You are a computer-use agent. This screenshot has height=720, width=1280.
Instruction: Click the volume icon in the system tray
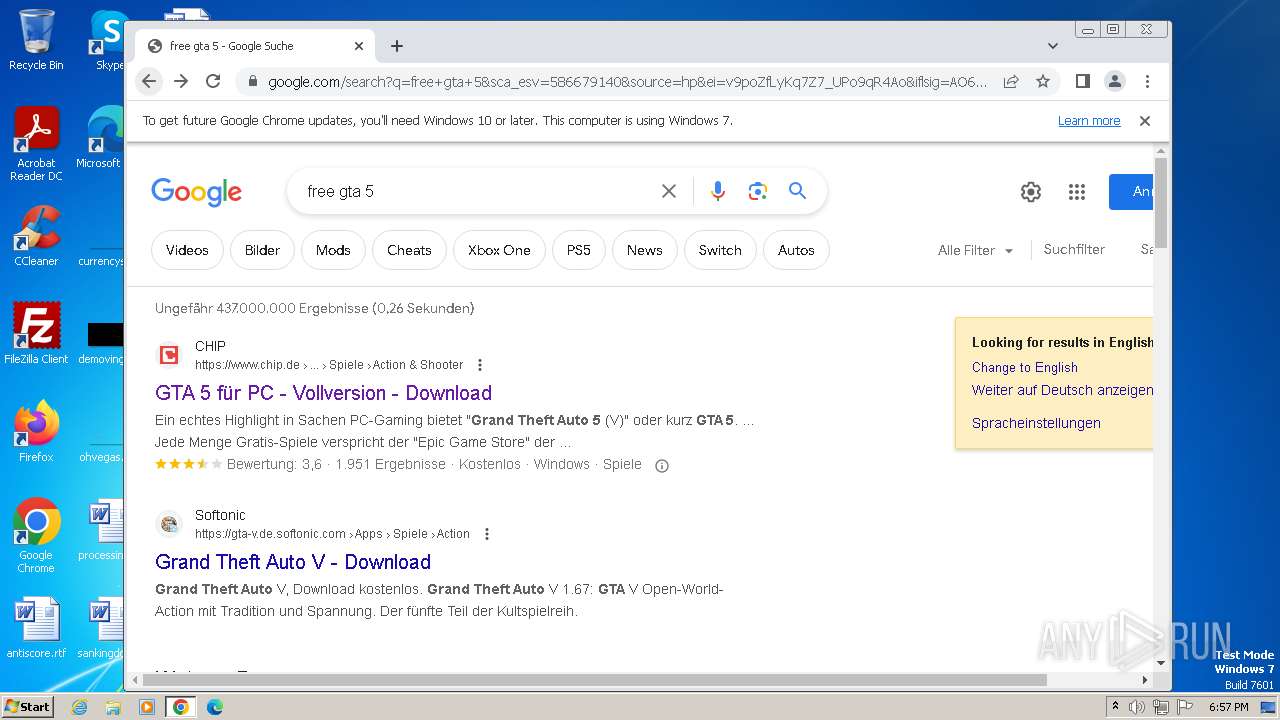pyautogui.click(x=1137, y=707)
